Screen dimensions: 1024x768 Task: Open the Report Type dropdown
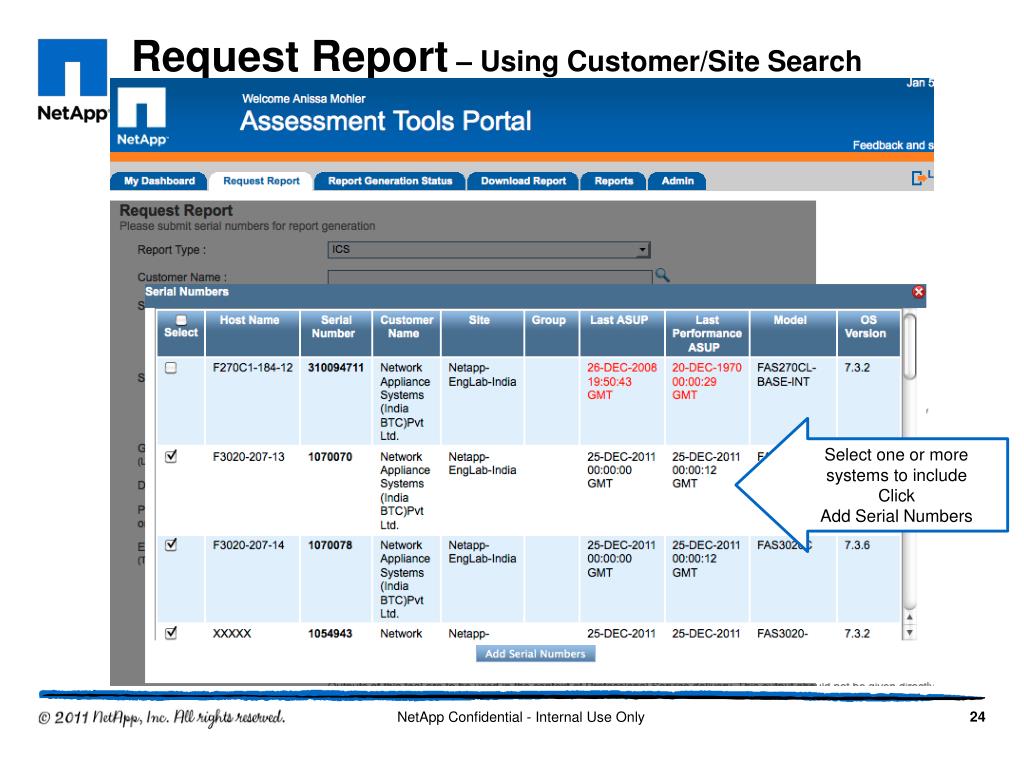click(488, 249)
